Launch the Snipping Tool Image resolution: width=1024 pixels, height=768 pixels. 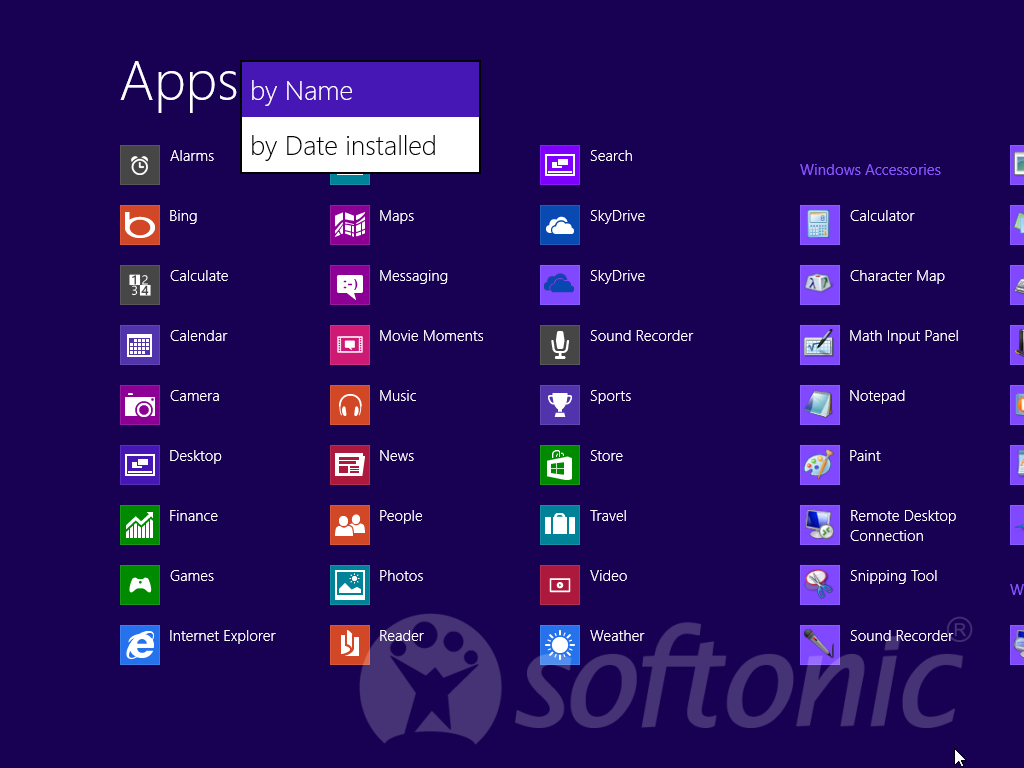point(820,585)
